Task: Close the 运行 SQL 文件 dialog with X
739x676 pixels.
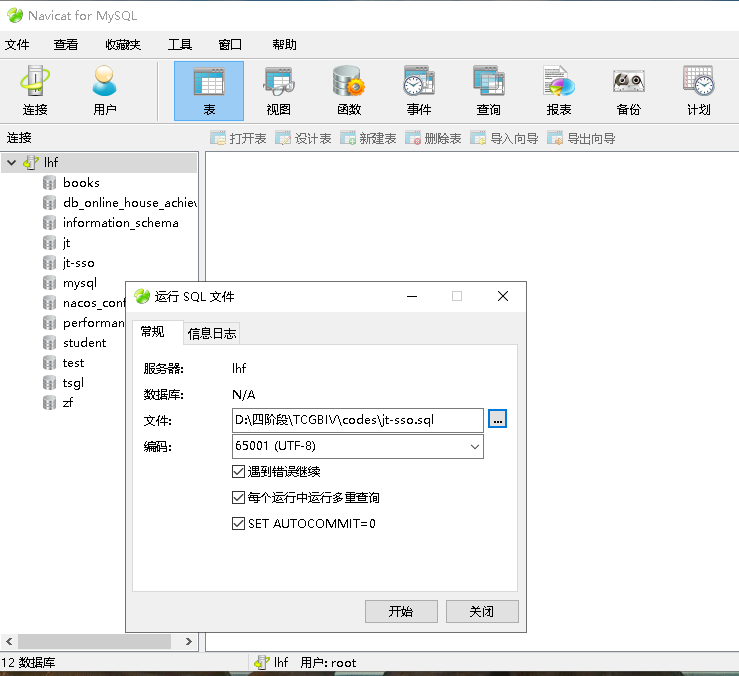Action: [x=503, y=296]
